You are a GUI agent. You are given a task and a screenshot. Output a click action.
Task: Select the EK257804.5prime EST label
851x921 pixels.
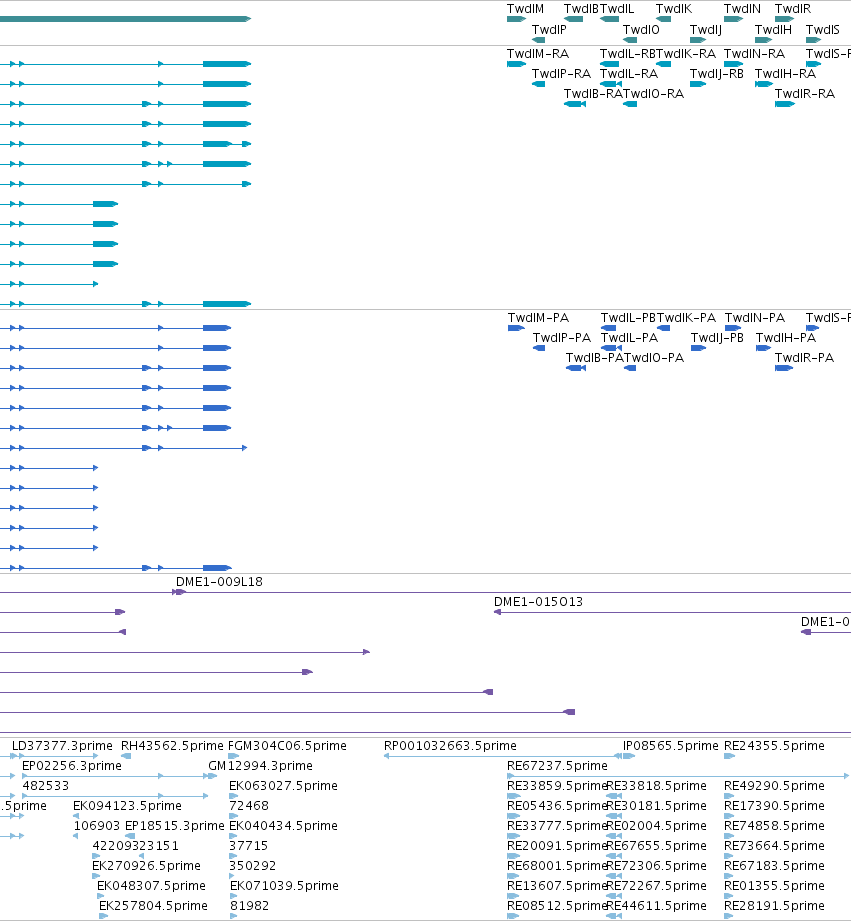pos(153,905)
